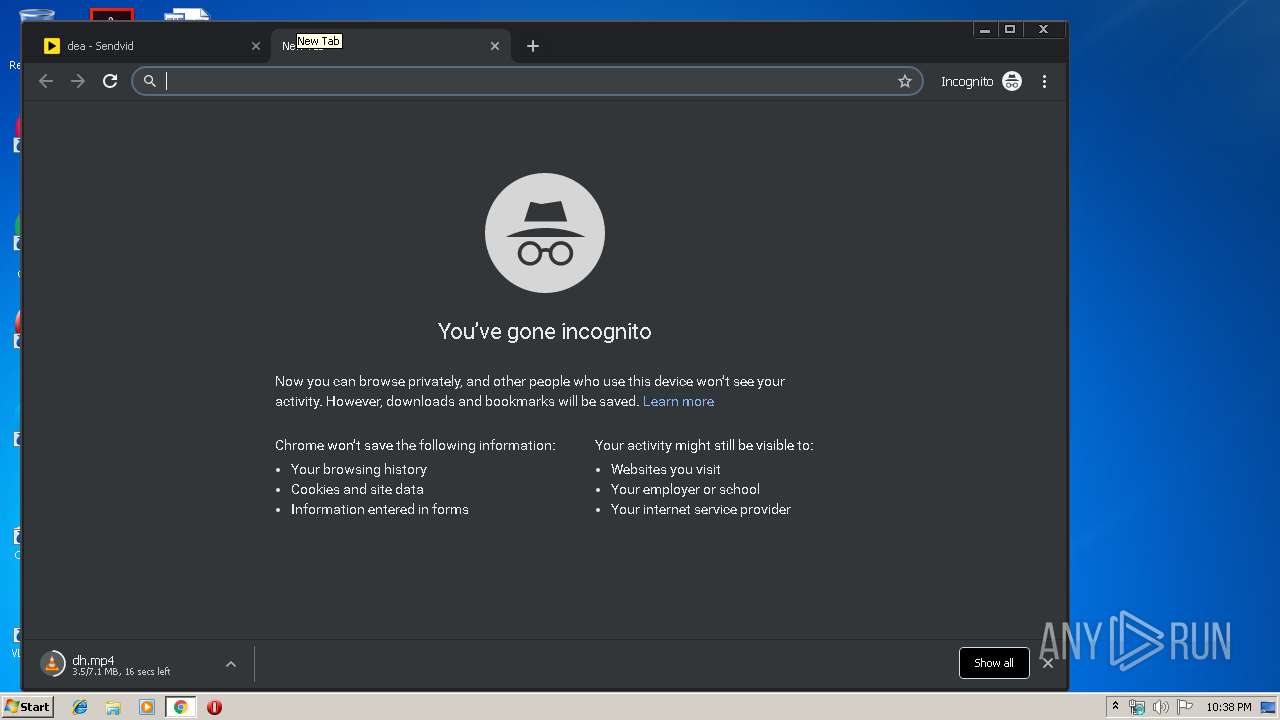Open the red Opera taskbar icon

tap(214, 707)
